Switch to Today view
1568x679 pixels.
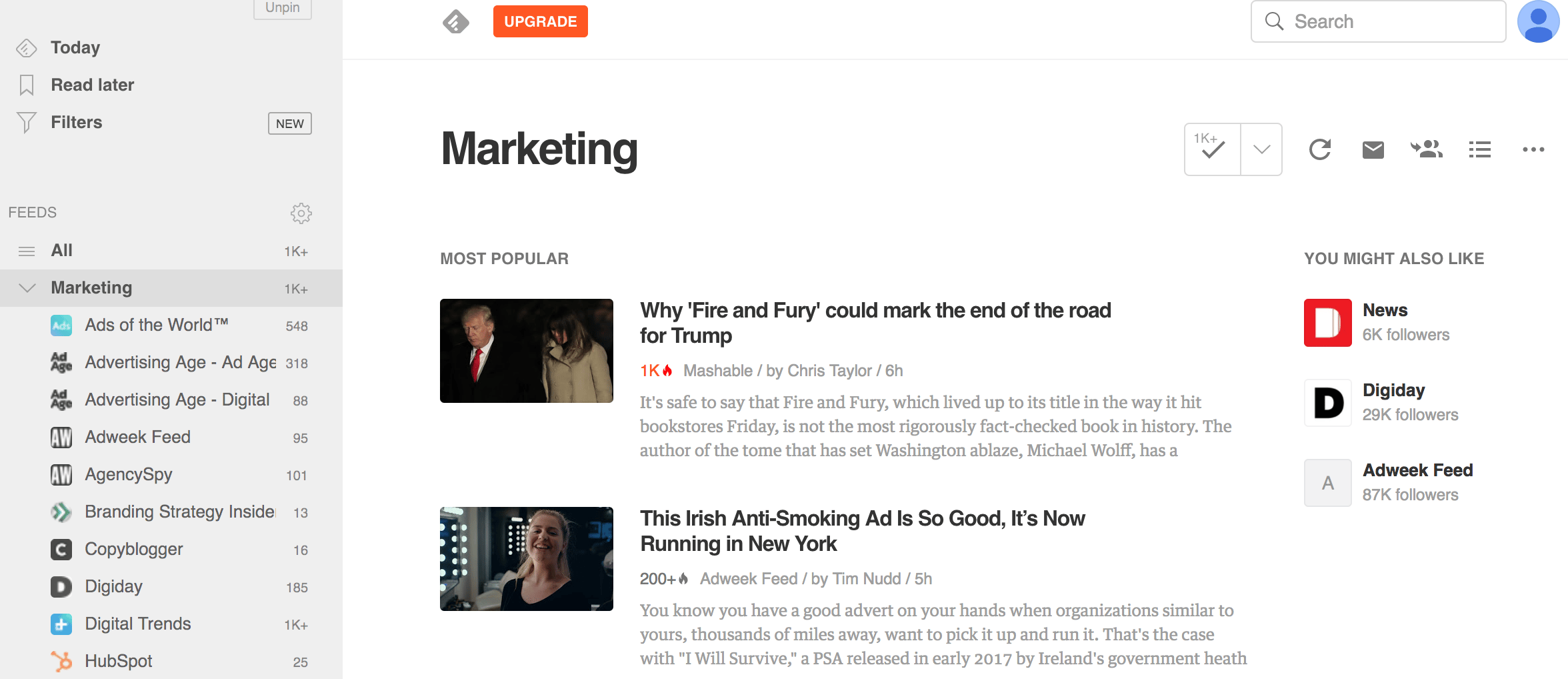(75, 47)
